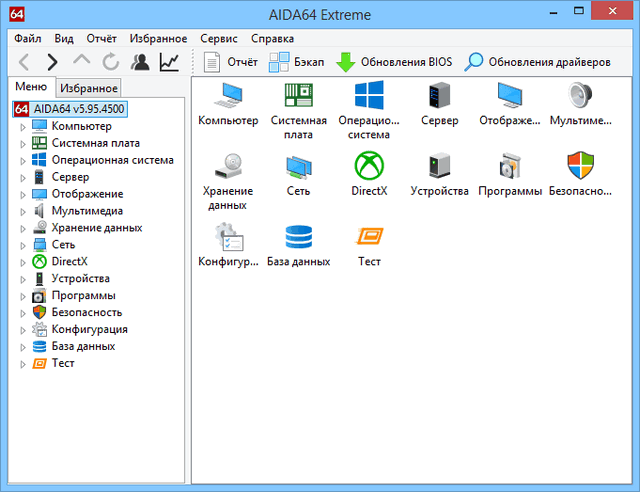The width and height of the screenshot is (640, 492).
Task: Open the Компьютер icon in main pane
Action: pos(228,96)
